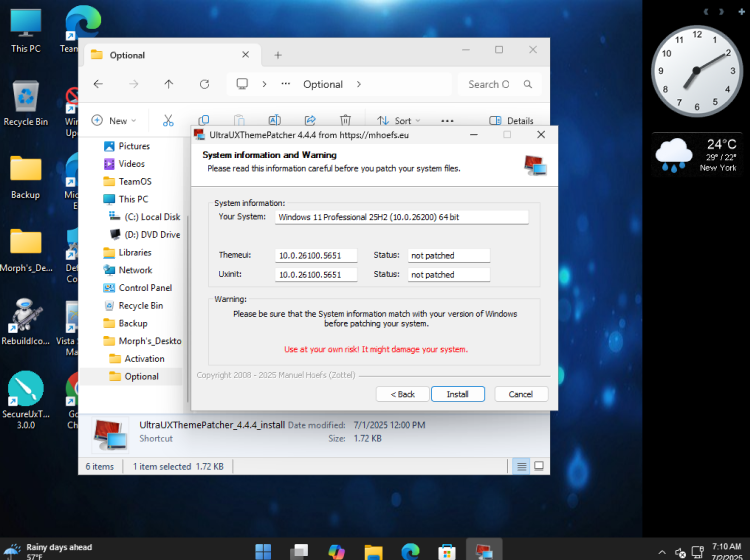Click the Search Optional box

coord(499,84)
